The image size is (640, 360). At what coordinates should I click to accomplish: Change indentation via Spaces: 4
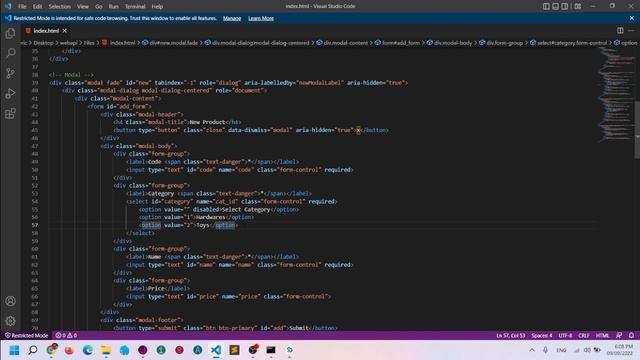tap(542, 336)
